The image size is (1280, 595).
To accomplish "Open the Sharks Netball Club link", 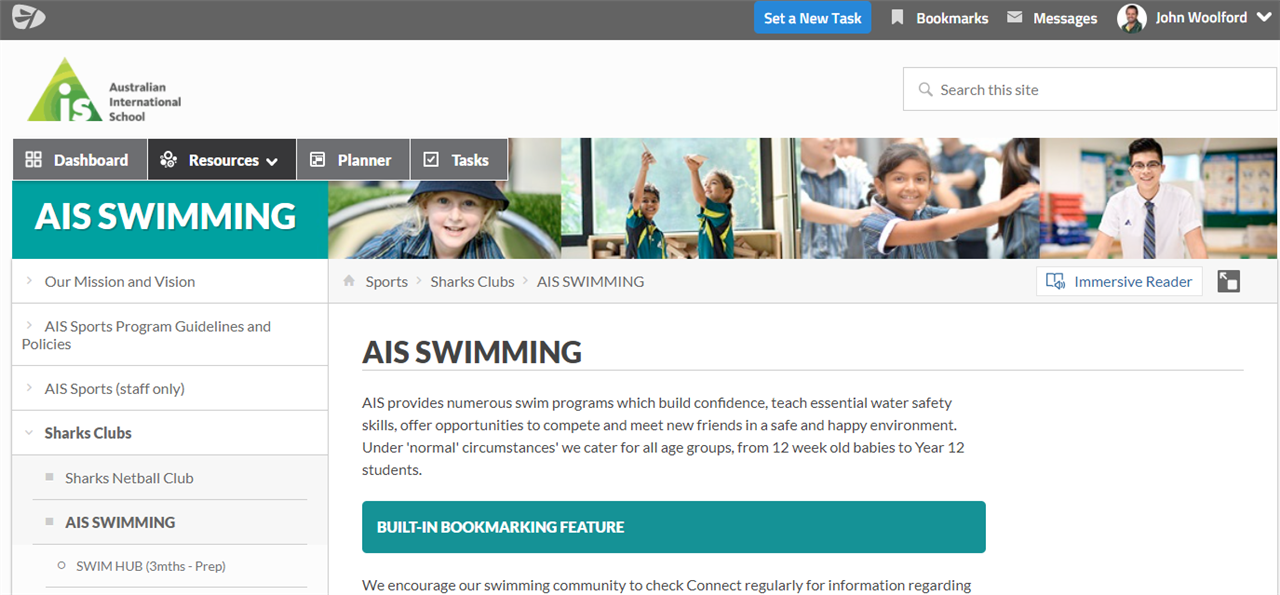I will tap(129, 478).
